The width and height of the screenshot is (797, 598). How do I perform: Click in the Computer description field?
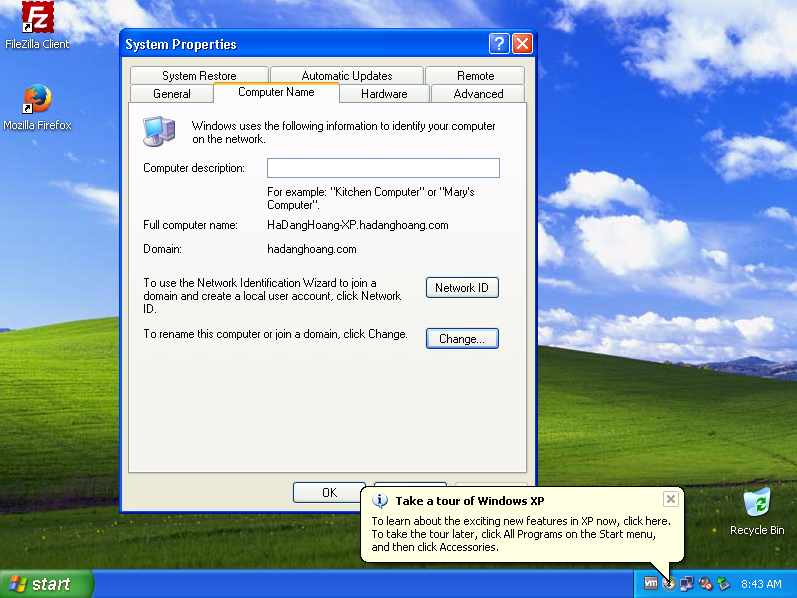[383, 168]
